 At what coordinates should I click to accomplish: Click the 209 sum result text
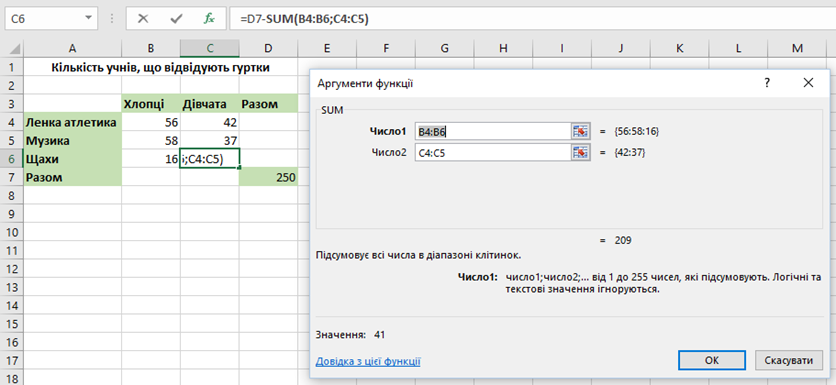point(623,240)
